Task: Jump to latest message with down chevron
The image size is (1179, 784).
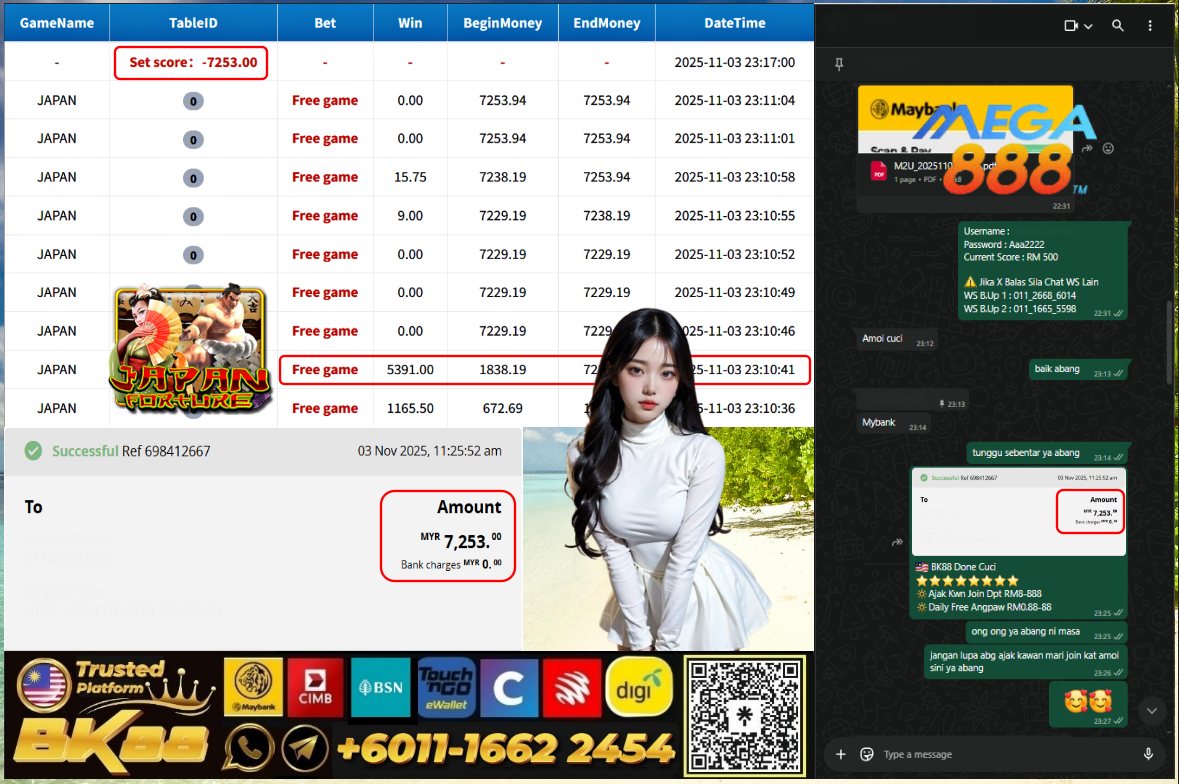Action: coord(1151,710)
